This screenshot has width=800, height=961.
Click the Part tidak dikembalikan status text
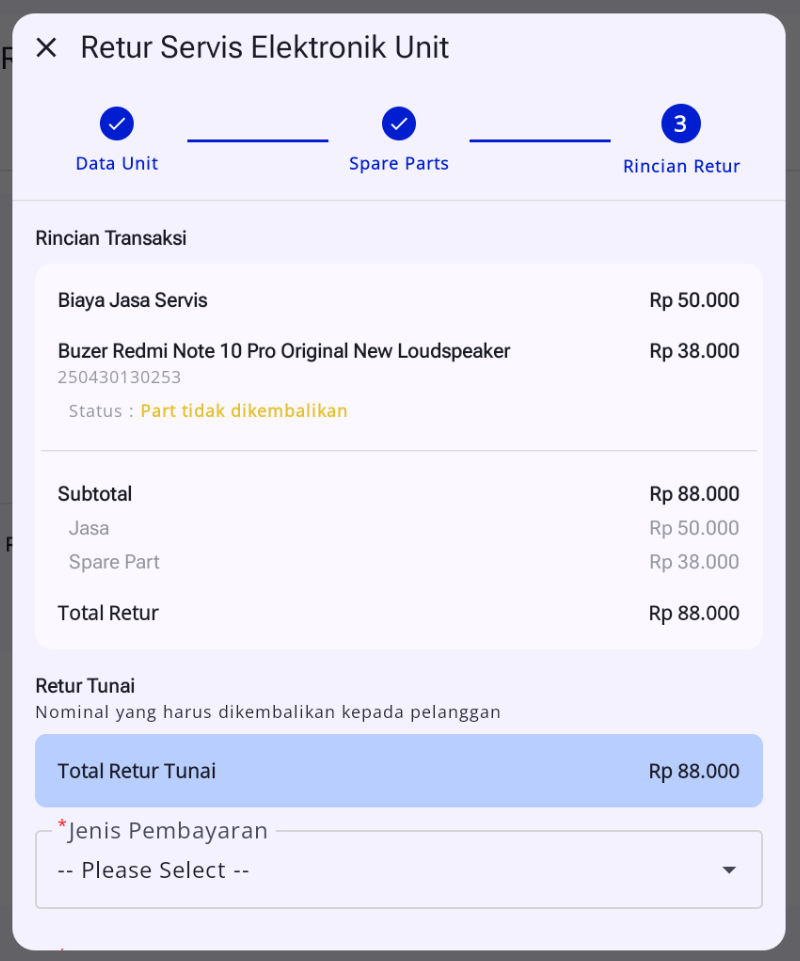click(244, 411)
